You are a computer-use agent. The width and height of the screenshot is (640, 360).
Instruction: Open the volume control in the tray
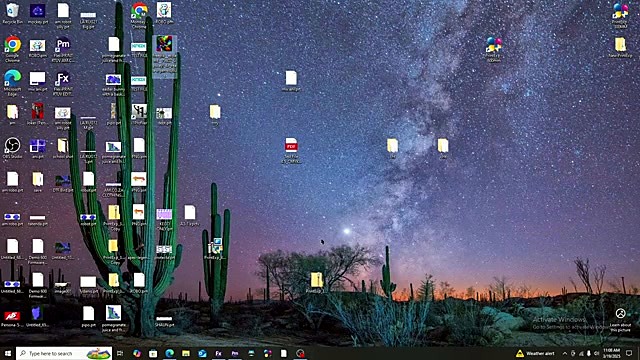pos(596,353)
